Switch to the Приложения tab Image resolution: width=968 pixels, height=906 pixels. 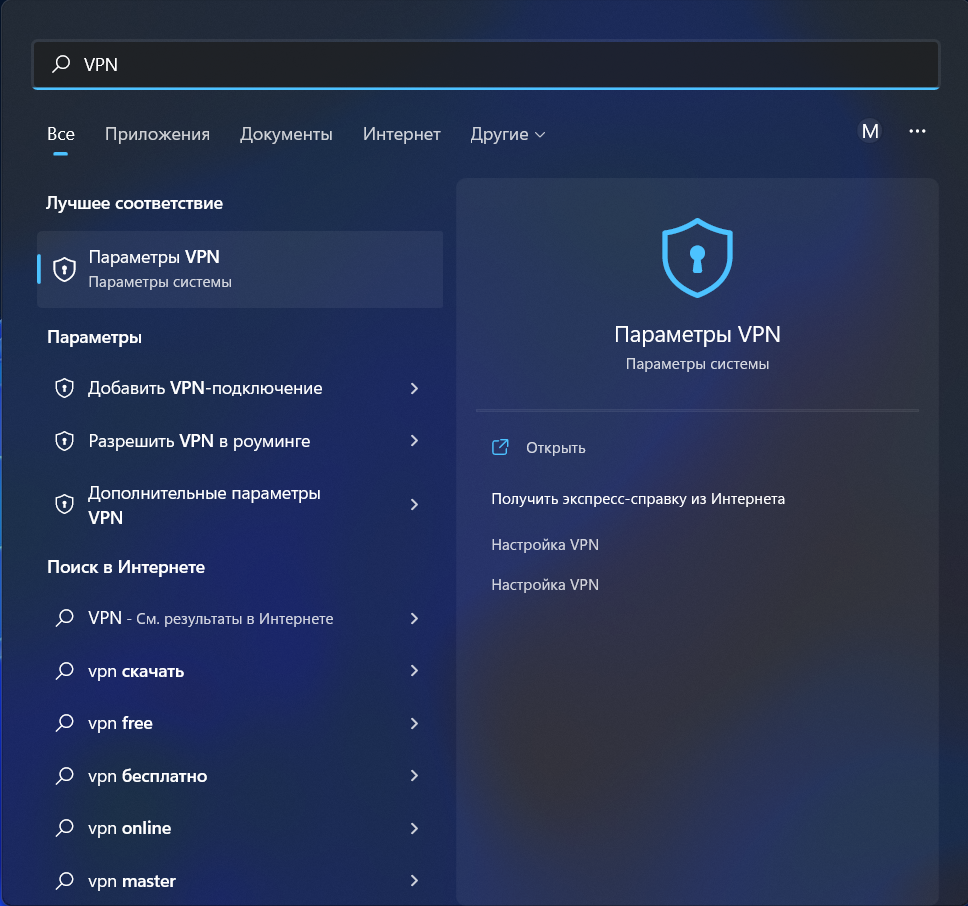(x=157, y=134)
